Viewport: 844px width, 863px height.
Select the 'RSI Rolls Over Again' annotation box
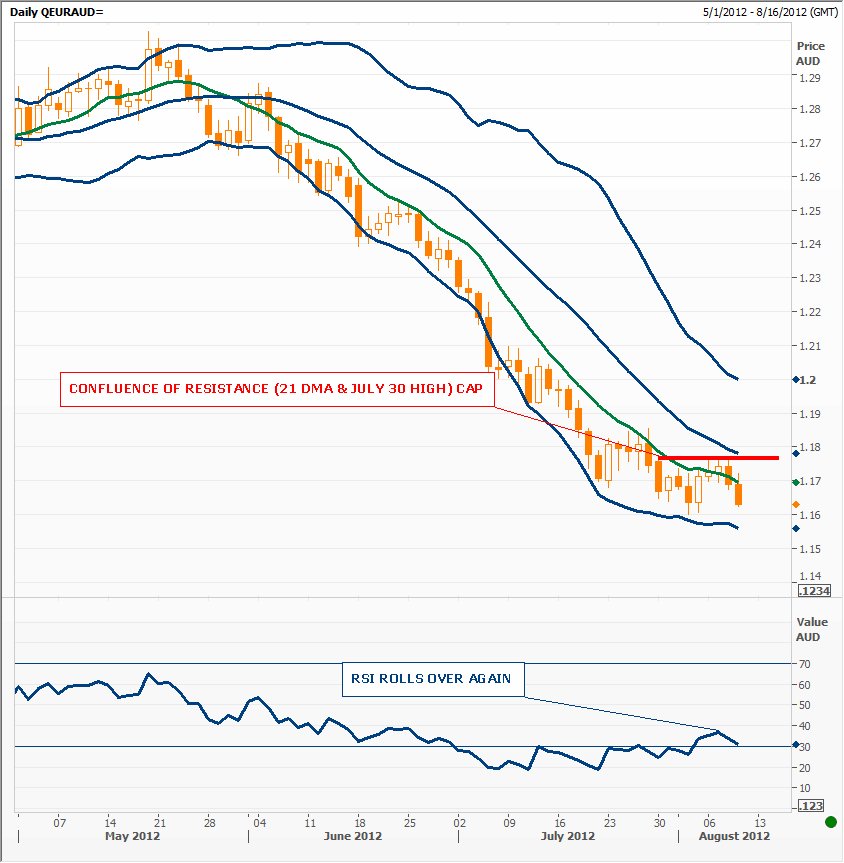point(433,679)
